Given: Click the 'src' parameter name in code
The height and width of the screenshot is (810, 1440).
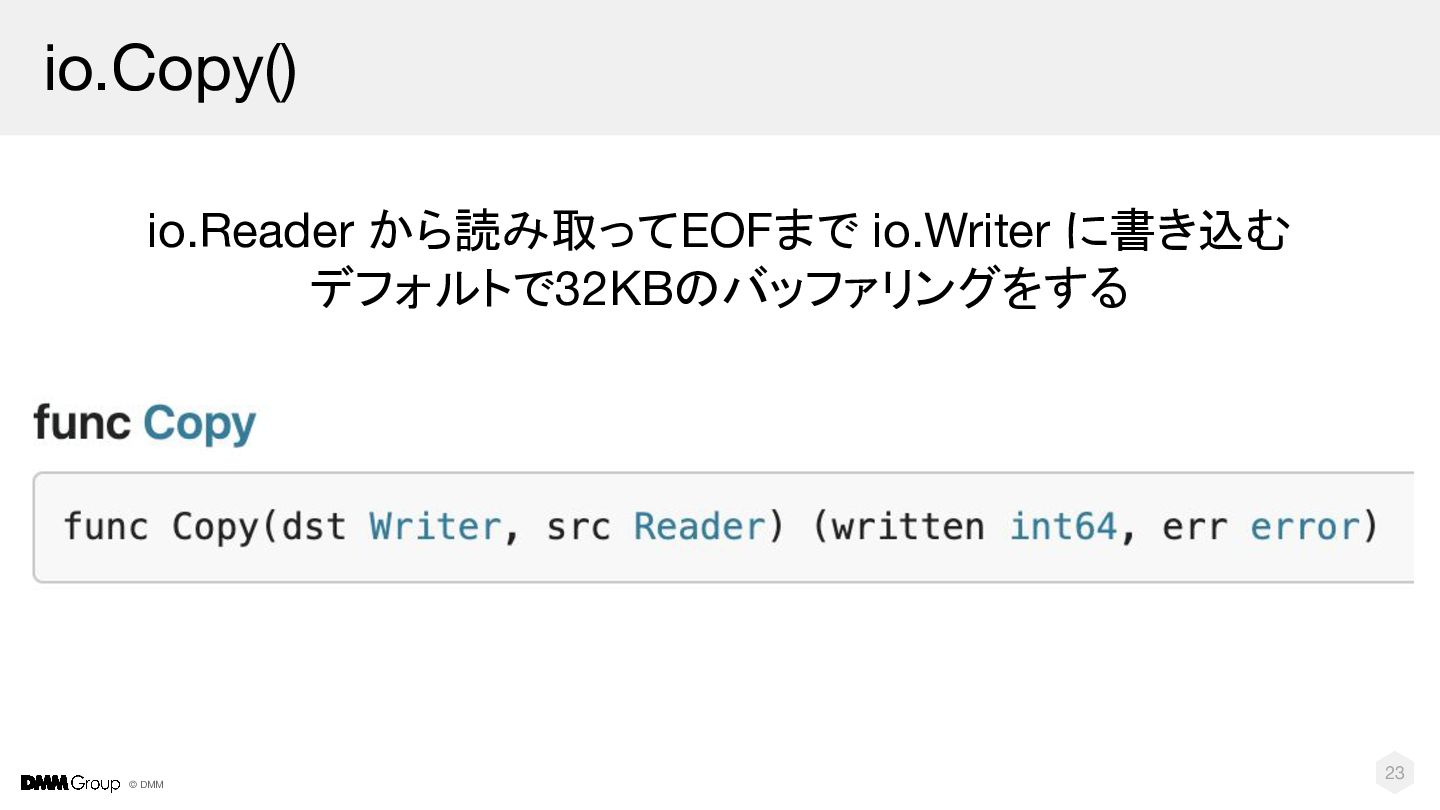Looking at the screenshot, I should tap(578, 526).
